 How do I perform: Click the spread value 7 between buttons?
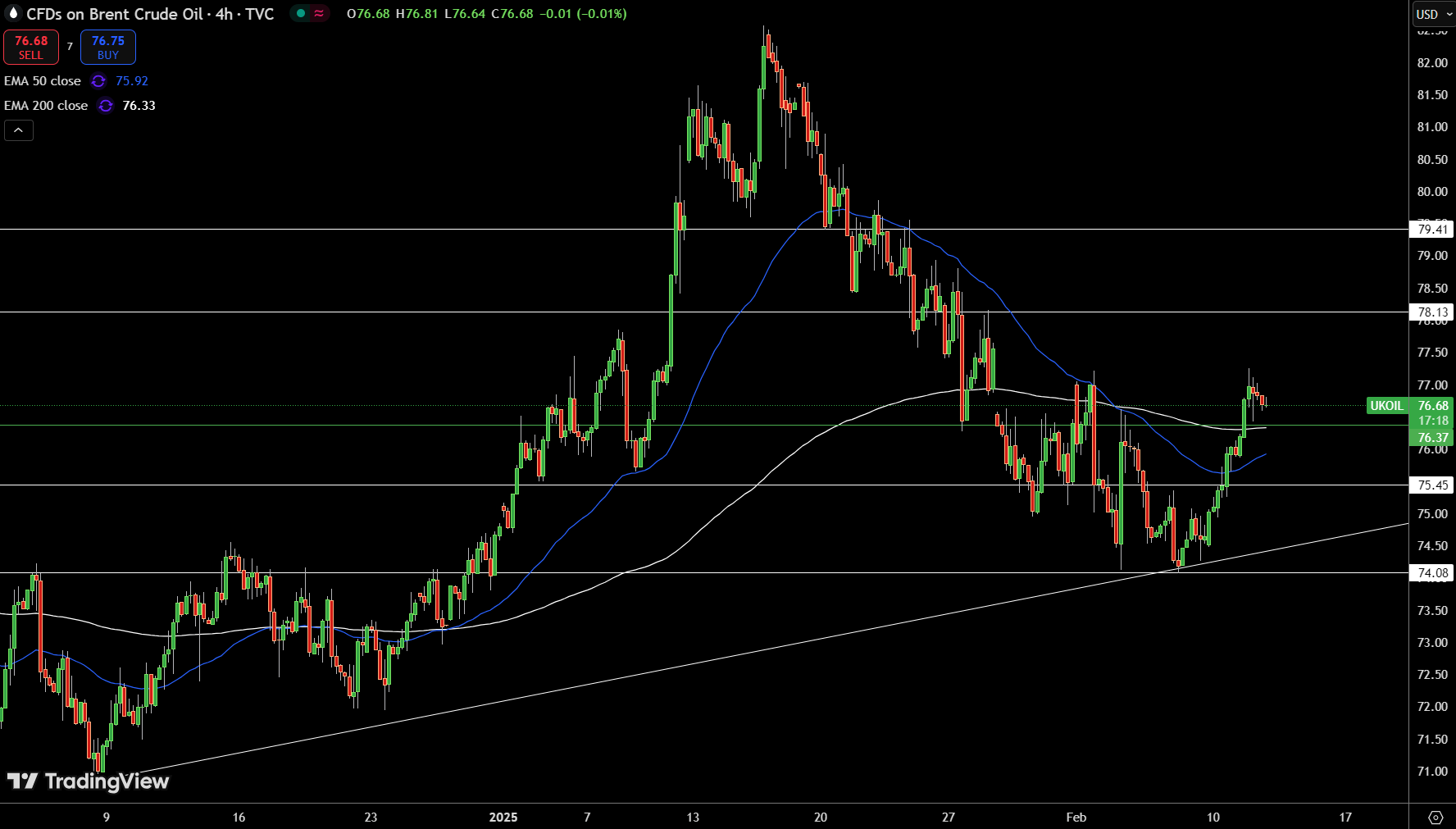[70, 47]
